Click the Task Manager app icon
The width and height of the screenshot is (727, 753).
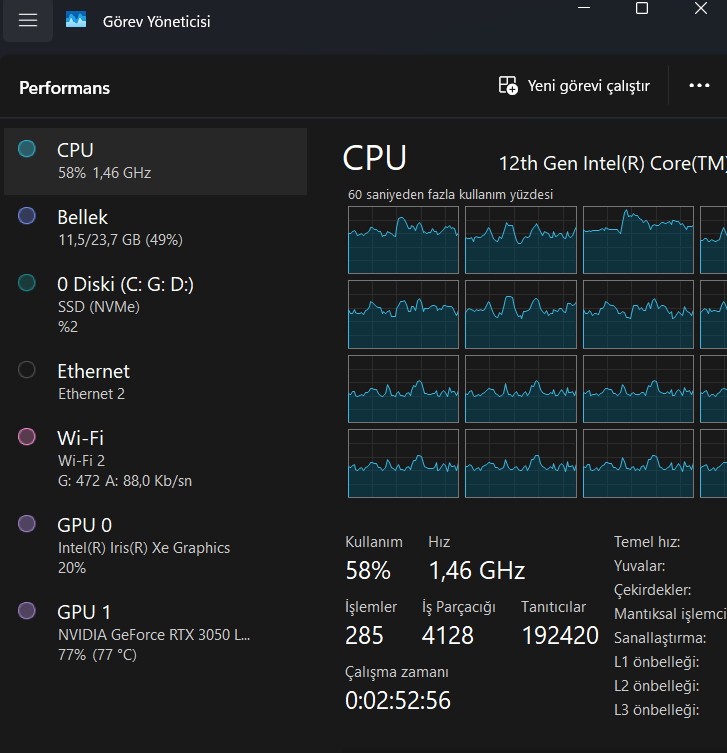point(76,20)
